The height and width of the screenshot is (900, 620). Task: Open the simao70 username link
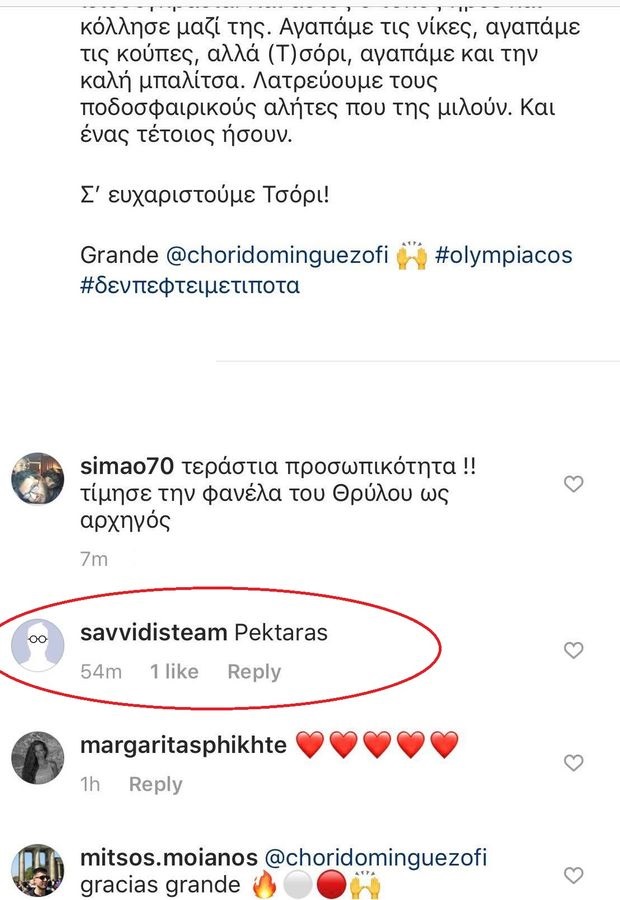[127, 466]
